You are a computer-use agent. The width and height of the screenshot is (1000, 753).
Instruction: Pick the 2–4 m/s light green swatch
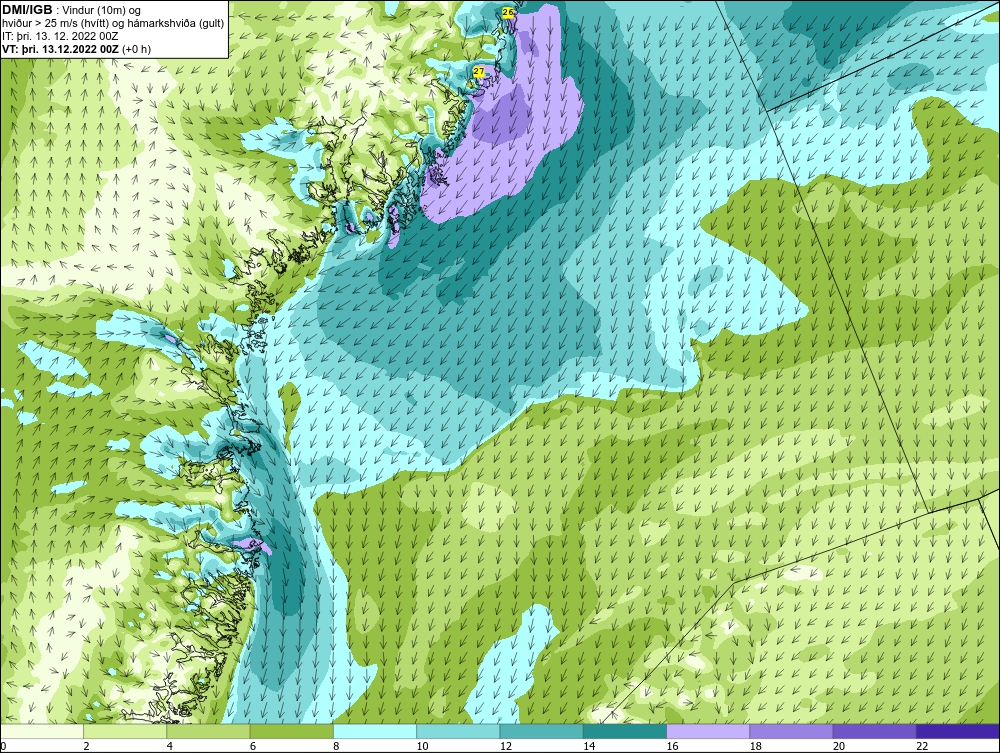coord(125,731)
